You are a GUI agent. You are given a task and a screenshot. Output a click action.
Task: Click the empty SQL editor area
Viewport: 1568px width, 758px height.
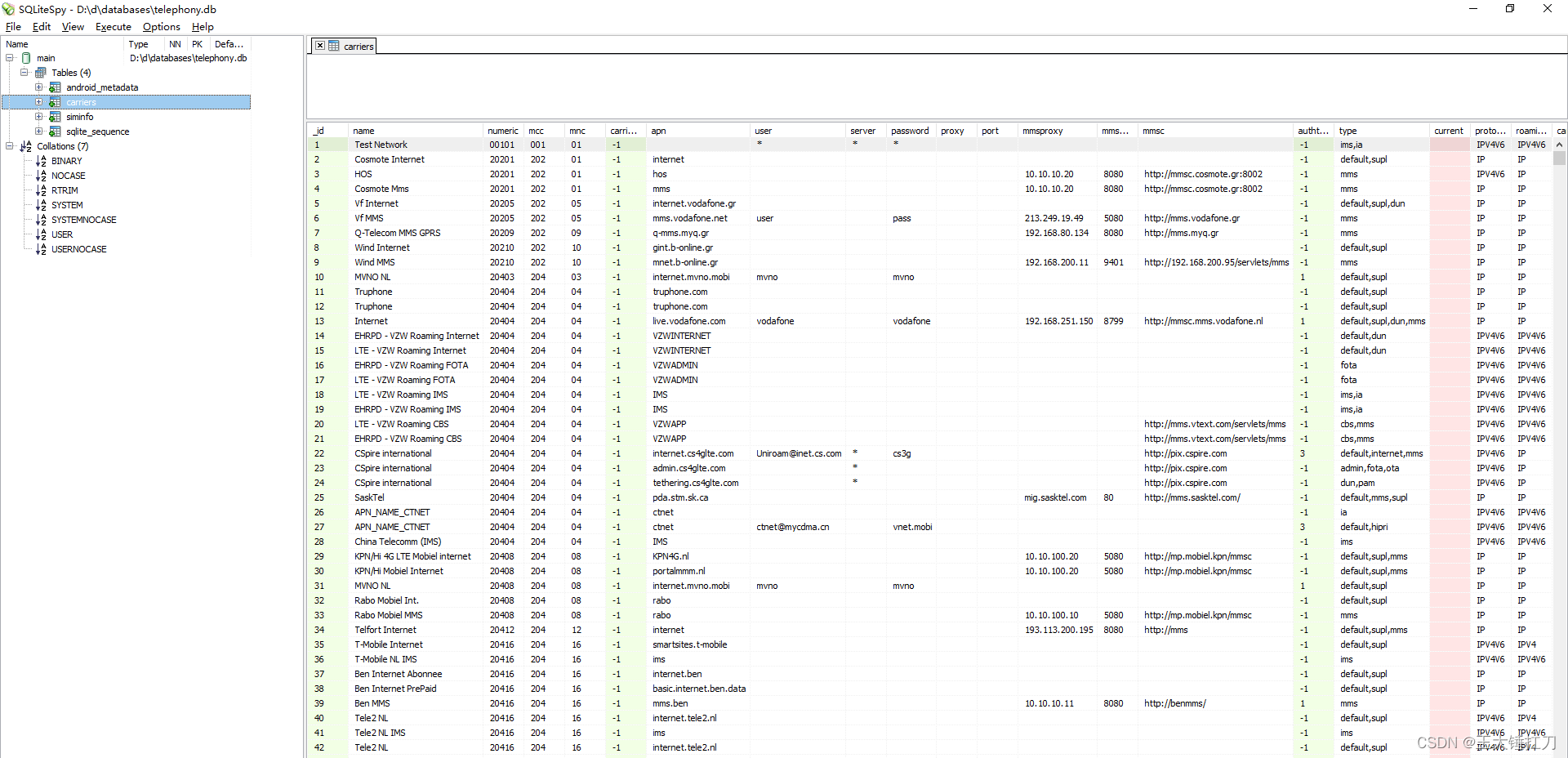pyautogui.click(x=936, y=86)
